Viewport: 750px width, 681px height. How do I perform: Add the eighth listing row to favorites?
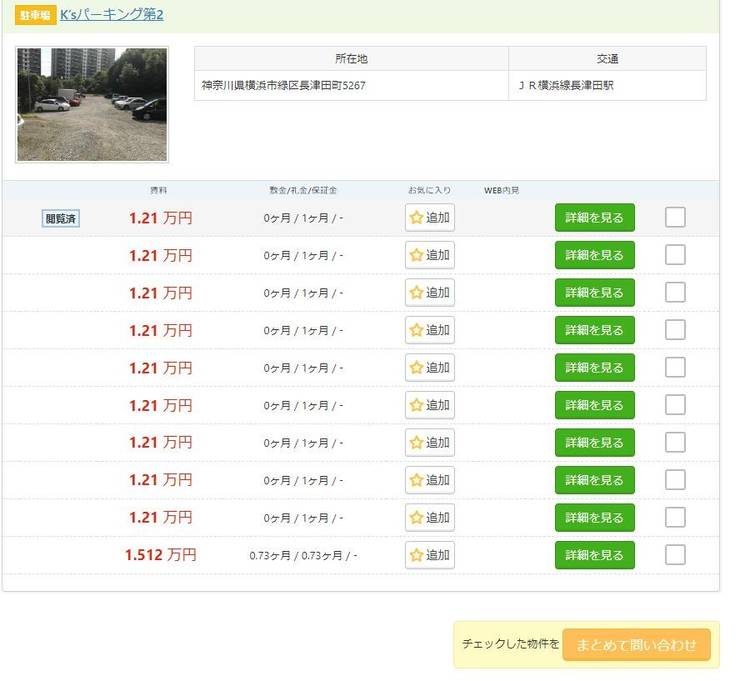[430, 480]
